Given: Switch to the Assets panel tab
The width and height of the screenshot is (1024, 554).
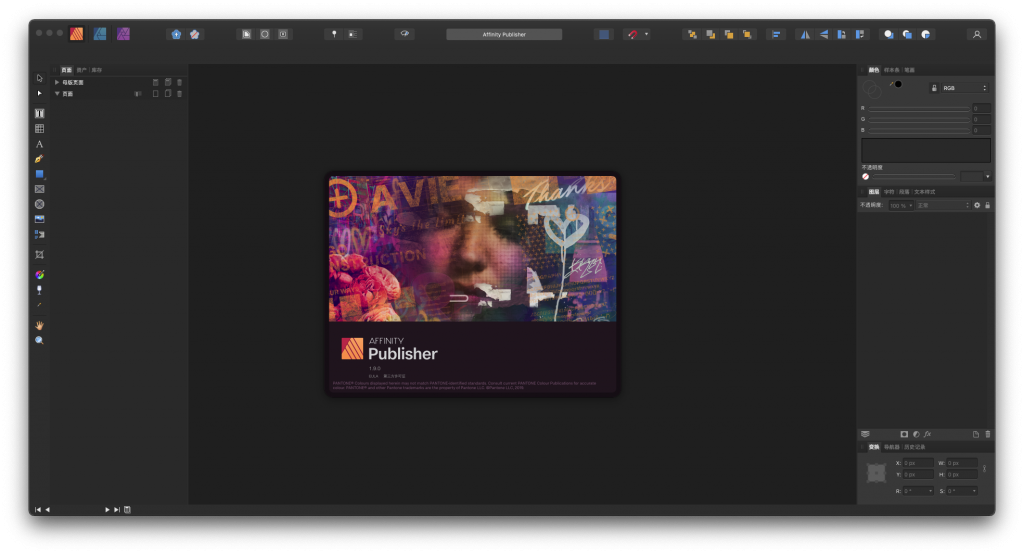Looking at the screenshot, I should coord(82,70).
